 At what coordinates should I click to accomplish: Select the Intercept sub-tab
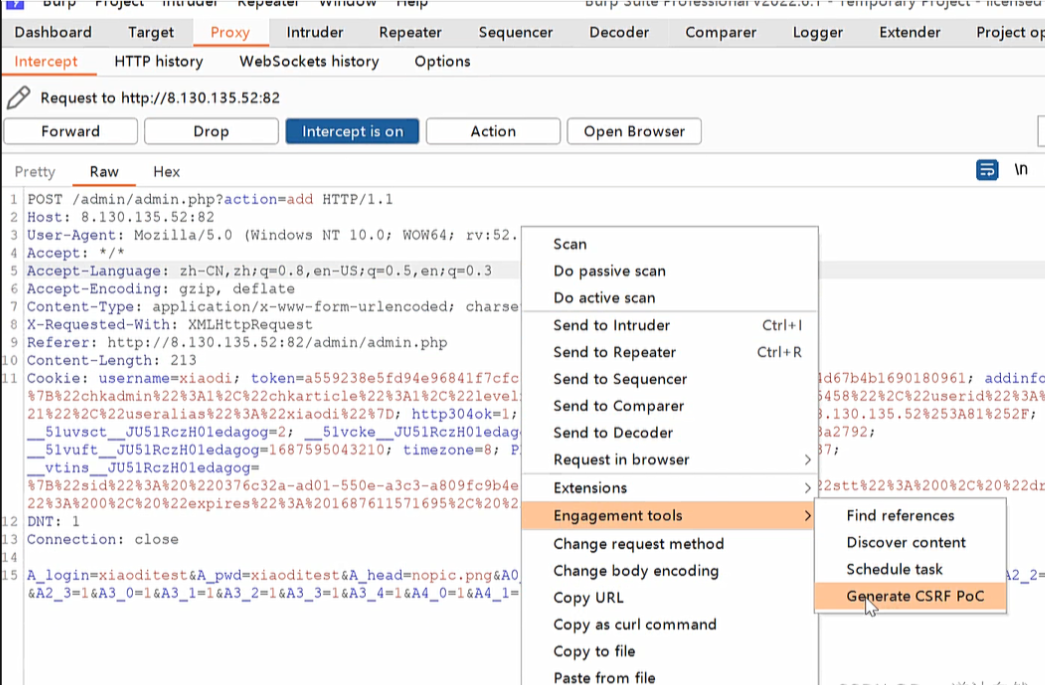tap(46, 61)
